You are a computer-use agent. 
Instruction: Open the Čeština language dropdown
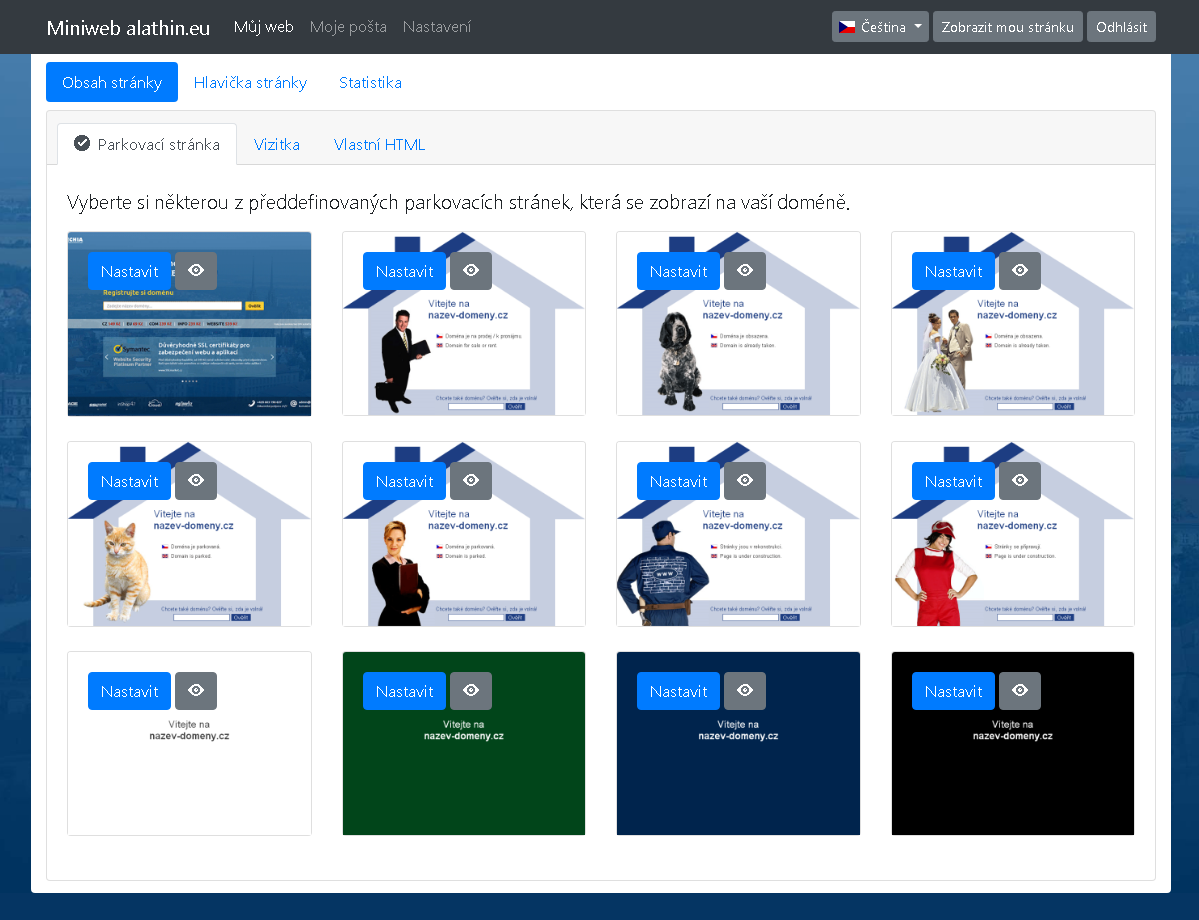pos(879,27)
